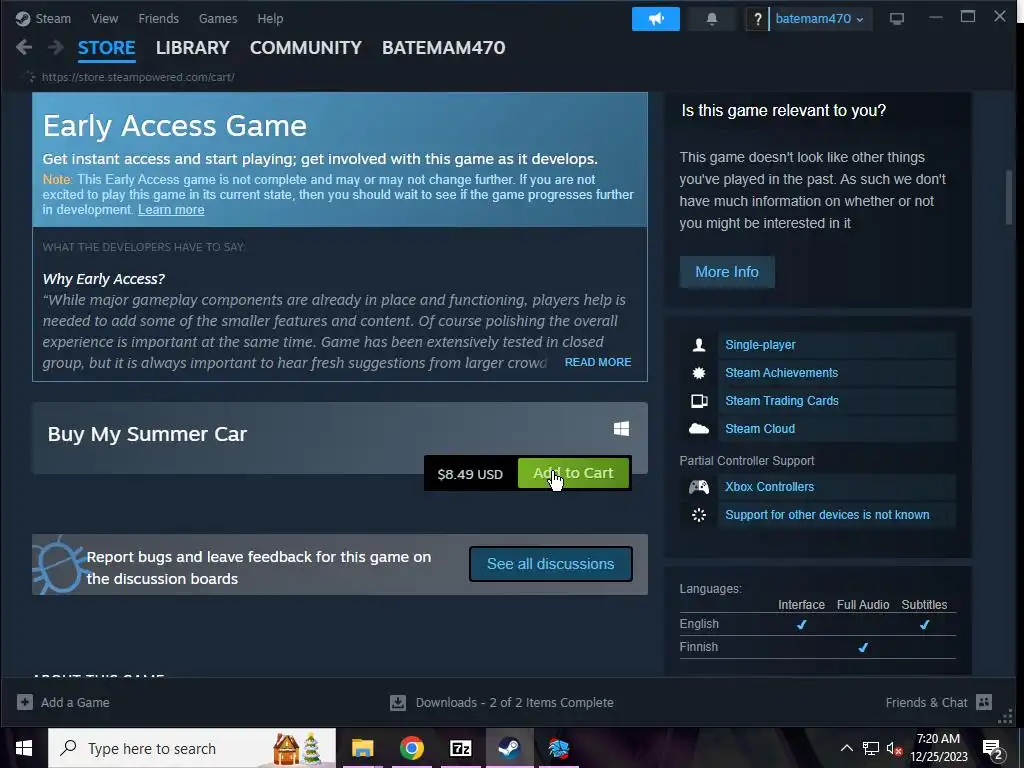Expand developer text with READ MORE
1024x768 pixels.
[598, 362]
